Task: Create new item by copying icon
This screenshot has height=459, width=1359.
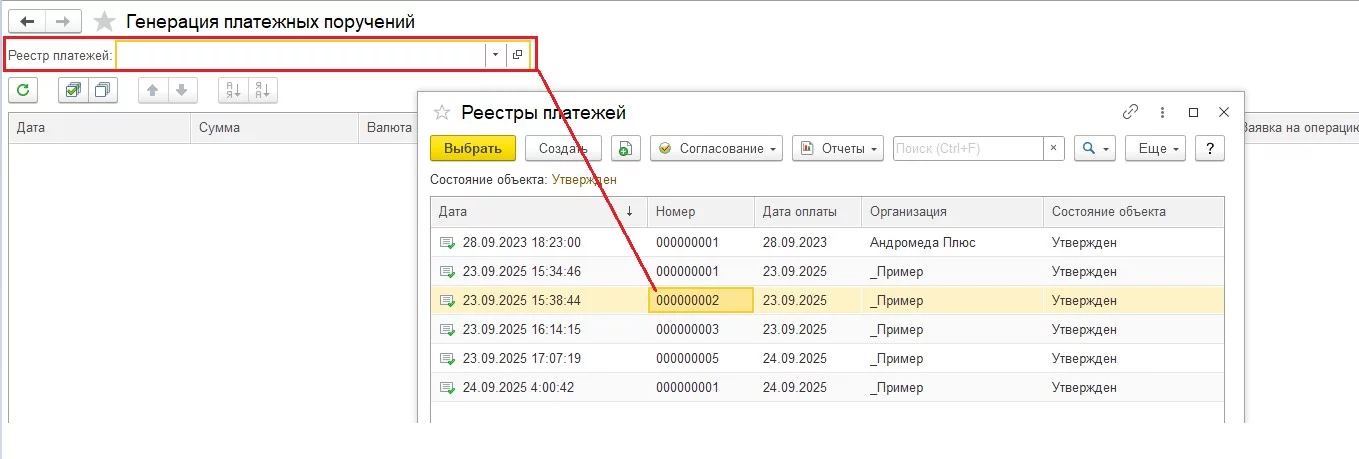Action: point(625,148)
